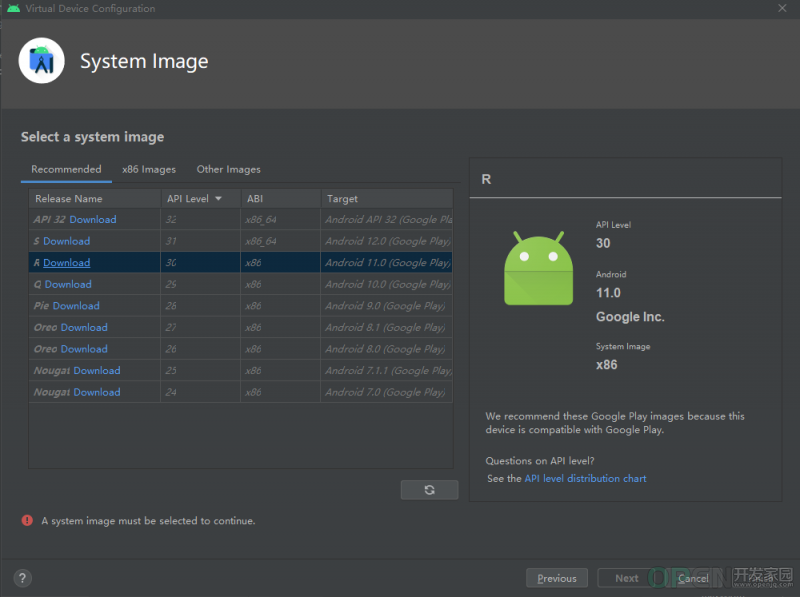
Task: Close the Virtual Device Configuration window
Action: (782, 8)
